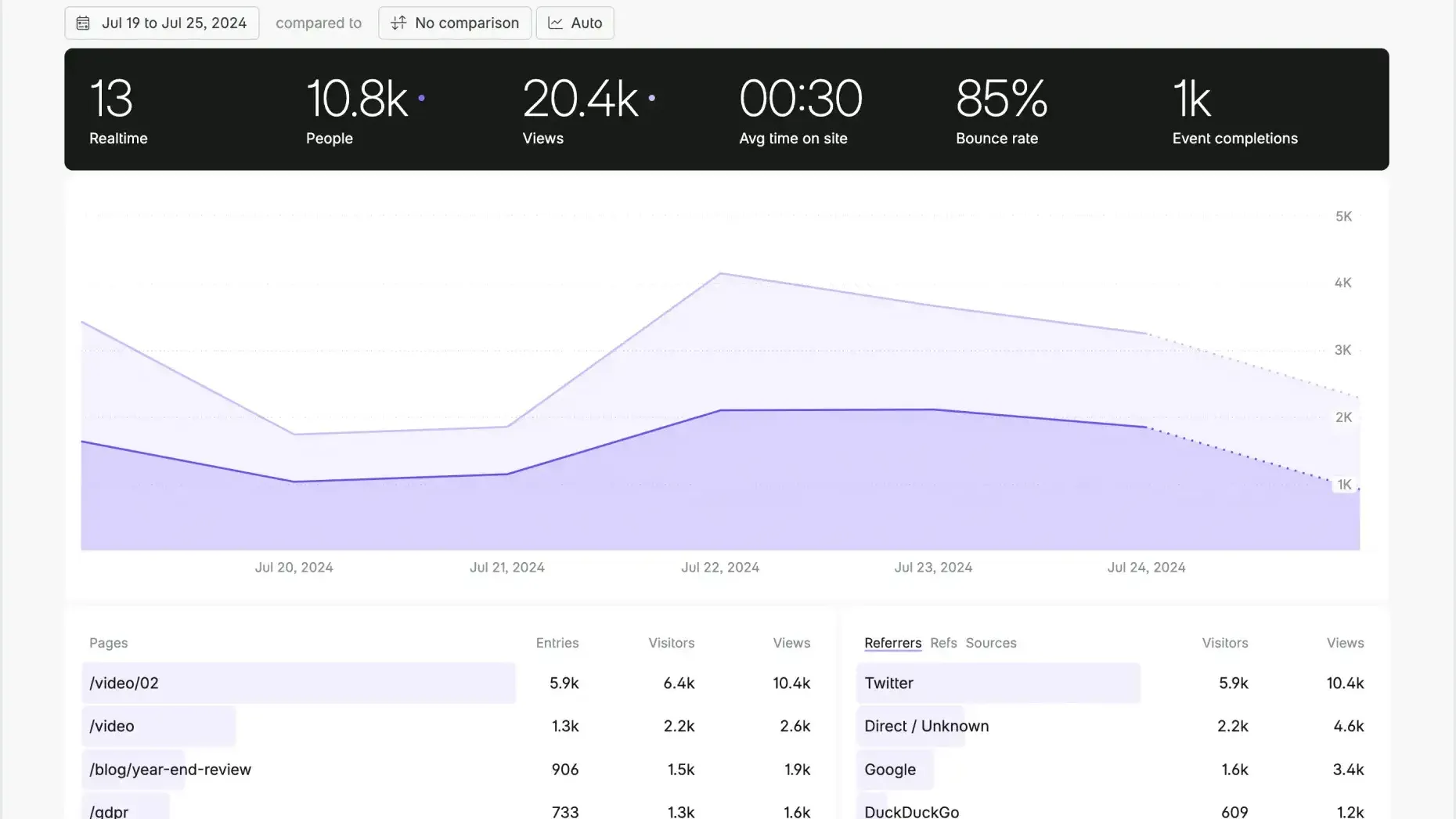
Task: Open the /video/02 page details
Action: coord(301,683)
